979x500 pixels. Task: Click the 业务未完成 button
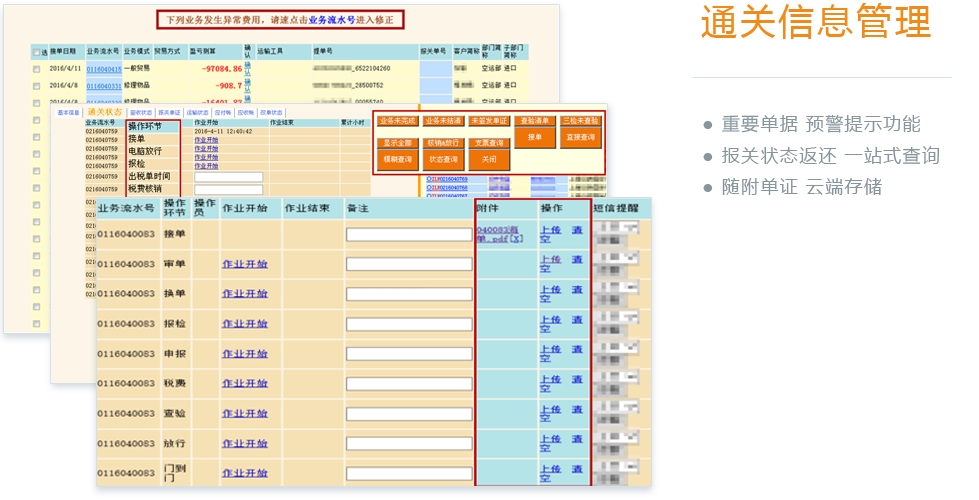pos(398,121)
